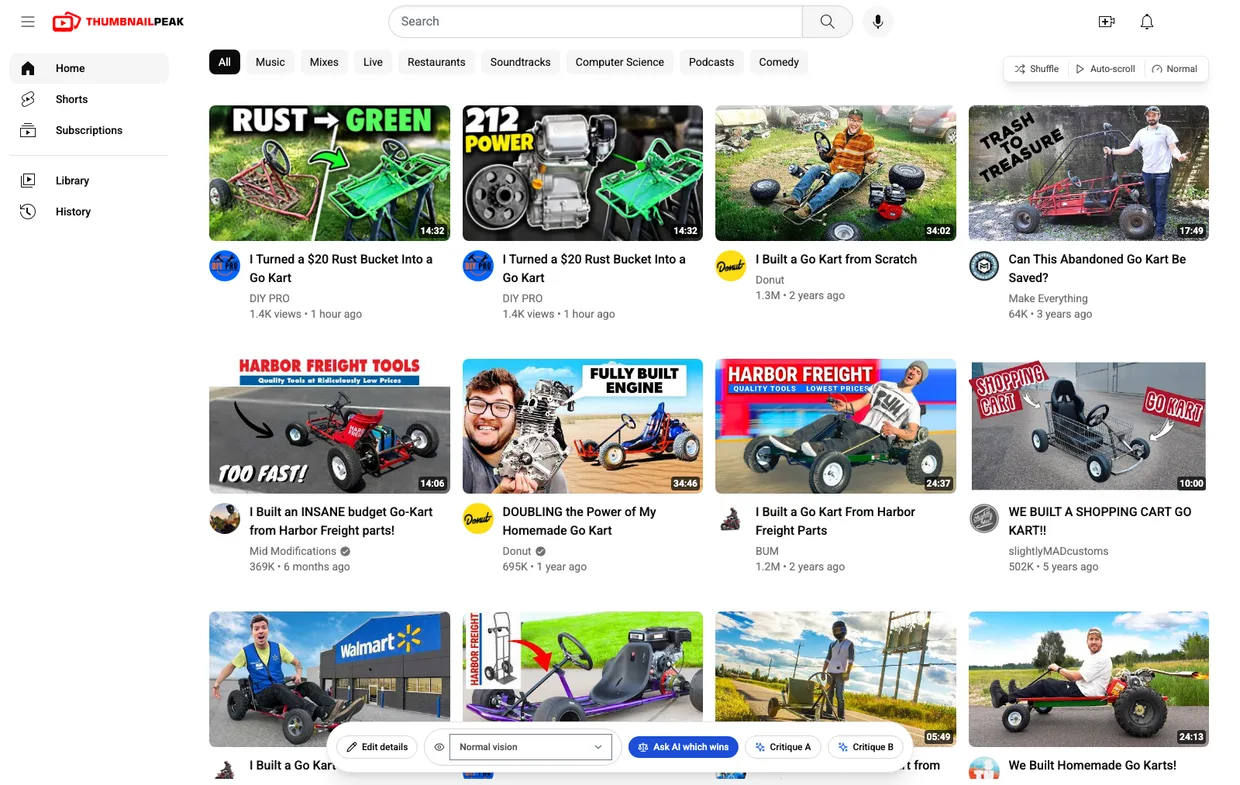The width and height of the screenshot is (1240, 785).
Task: Open I Built a Go Kart From Harbor Freight Parts
Action: coord(835,521)
